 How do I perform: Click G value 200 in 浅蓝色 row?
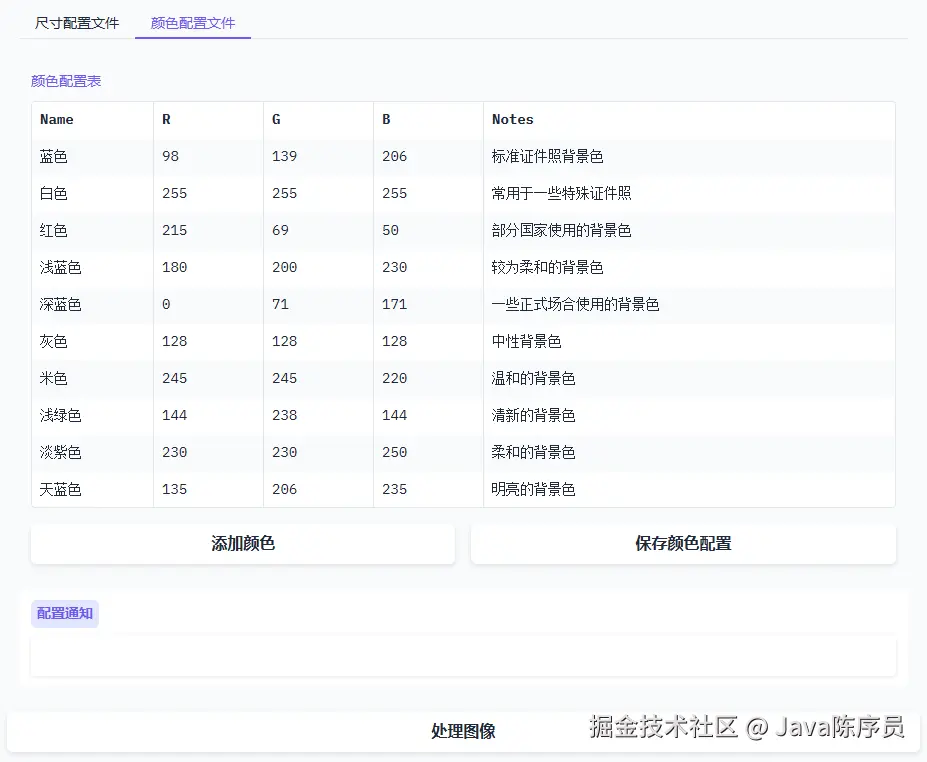(x=318, y=267)
